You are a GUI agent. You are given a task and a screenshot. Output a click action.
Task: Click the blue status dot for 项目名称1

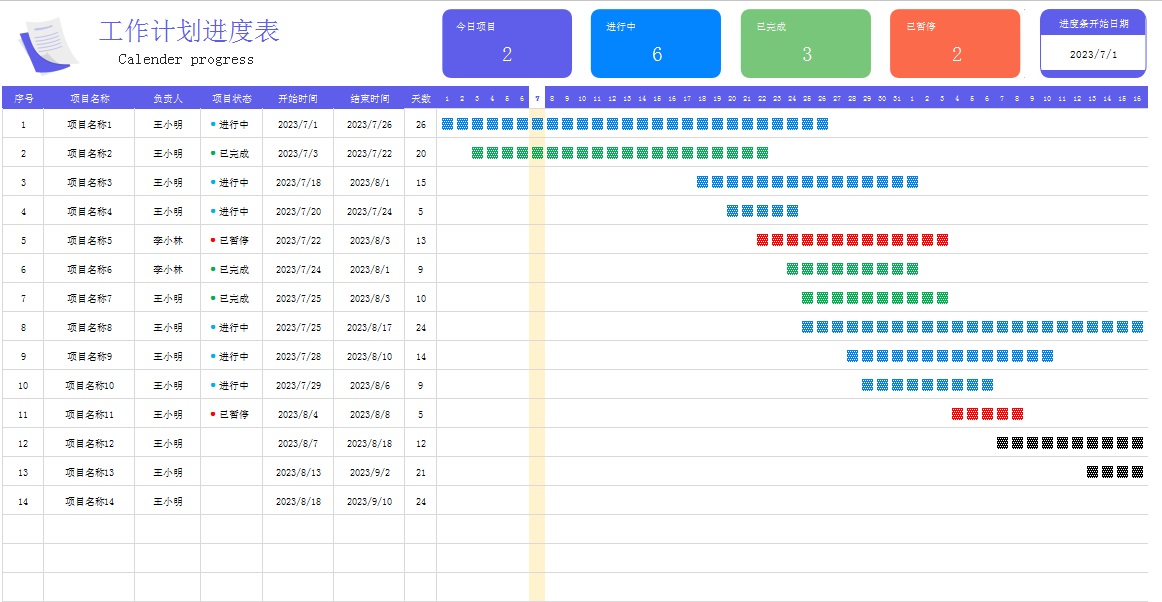pos(213,124)
